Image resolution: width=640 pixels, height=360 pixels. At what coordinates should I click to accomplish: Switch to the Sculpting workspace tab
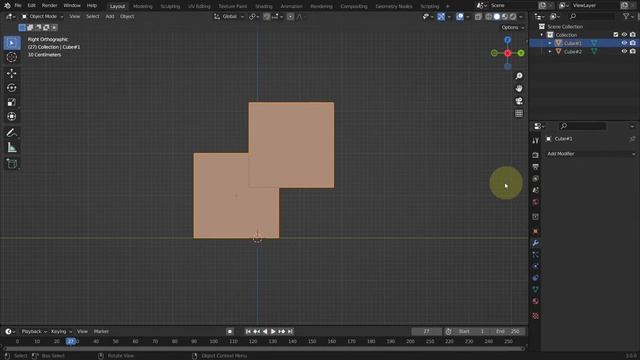[170, 6]
